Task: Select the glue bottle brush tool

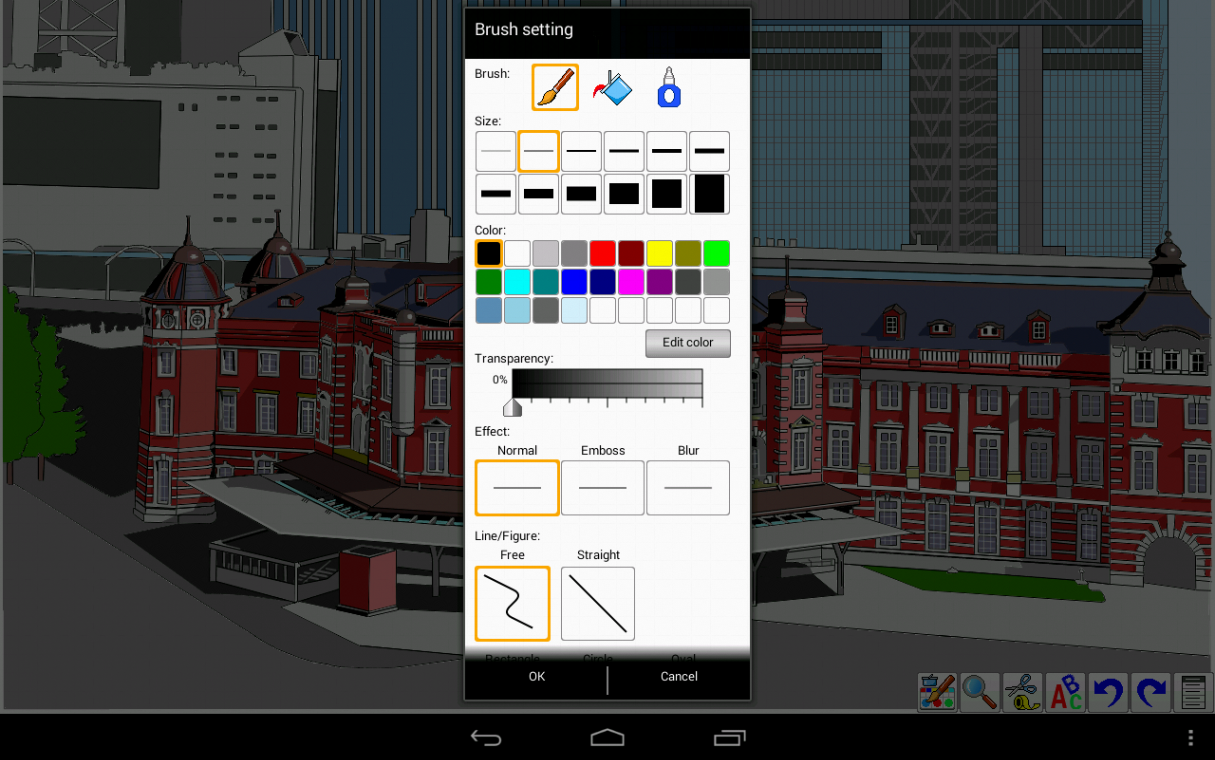Action: (x=668, y=88)
